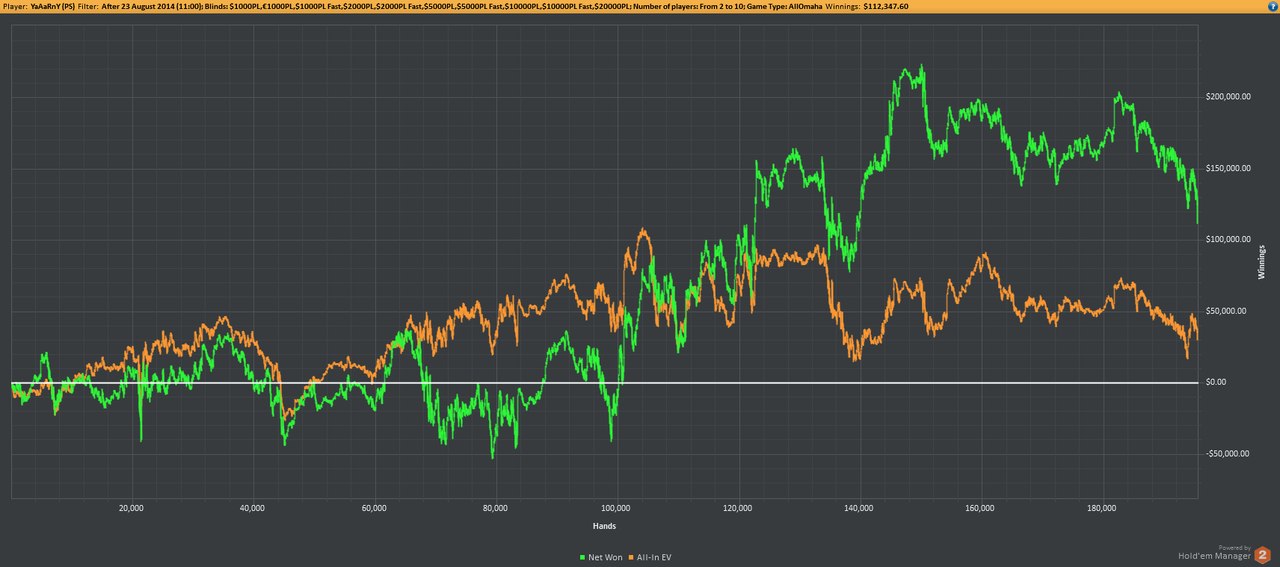Image resolution: width=1280 pixels, height=567 pixels.
Task: Toggle the Net Won series legend label
Action: click(605, 555)
